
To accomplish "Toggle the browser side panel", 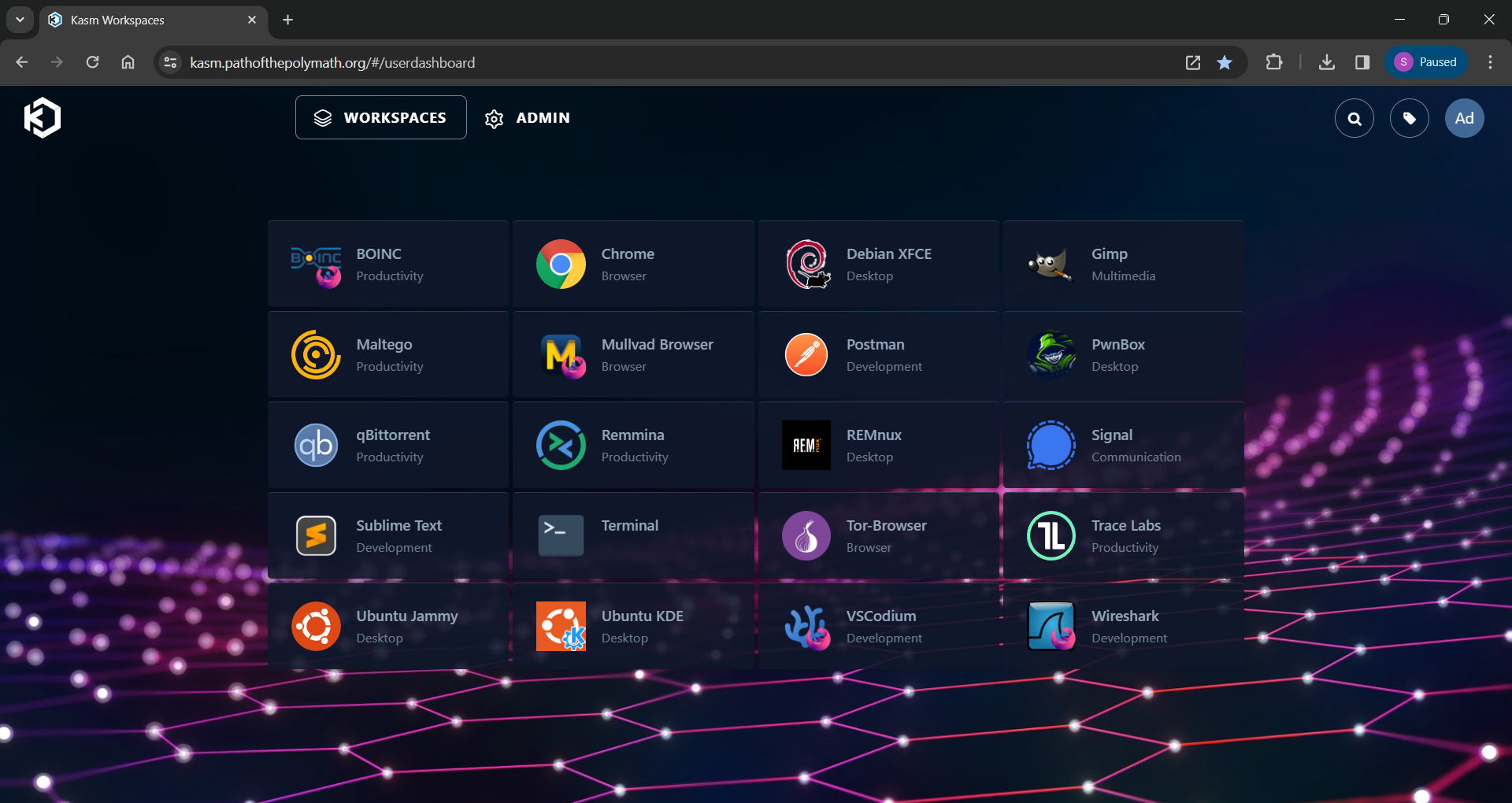I will (x=1362, y=62).
